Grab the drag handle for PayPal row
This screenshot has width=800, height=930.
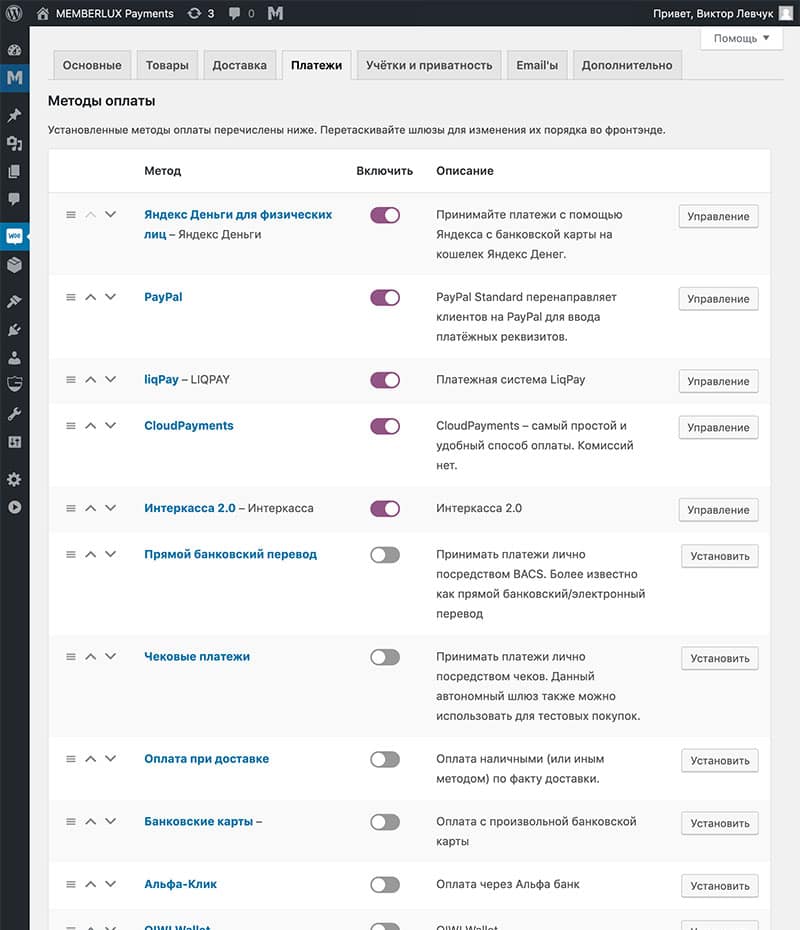(x=71, y=297)
